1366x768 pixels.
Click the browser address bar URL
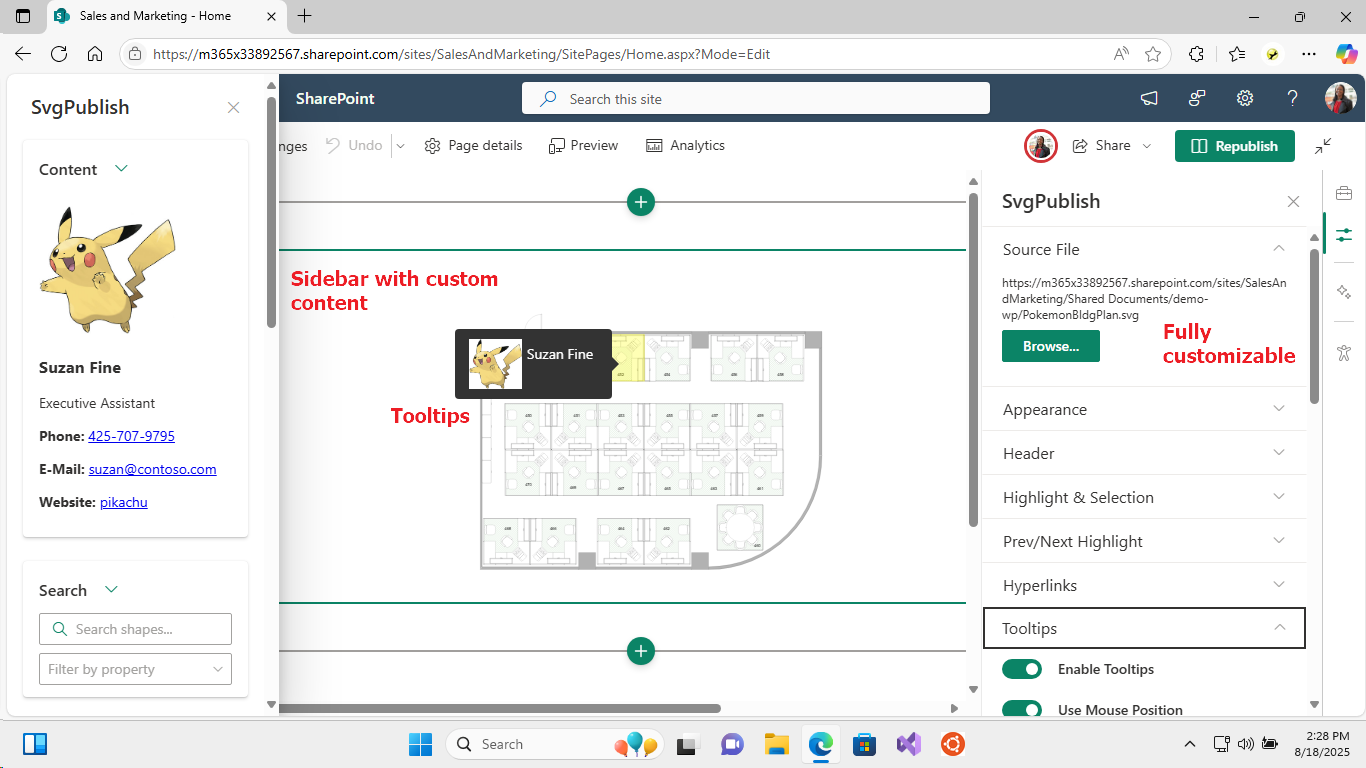[x=461, y=54]
